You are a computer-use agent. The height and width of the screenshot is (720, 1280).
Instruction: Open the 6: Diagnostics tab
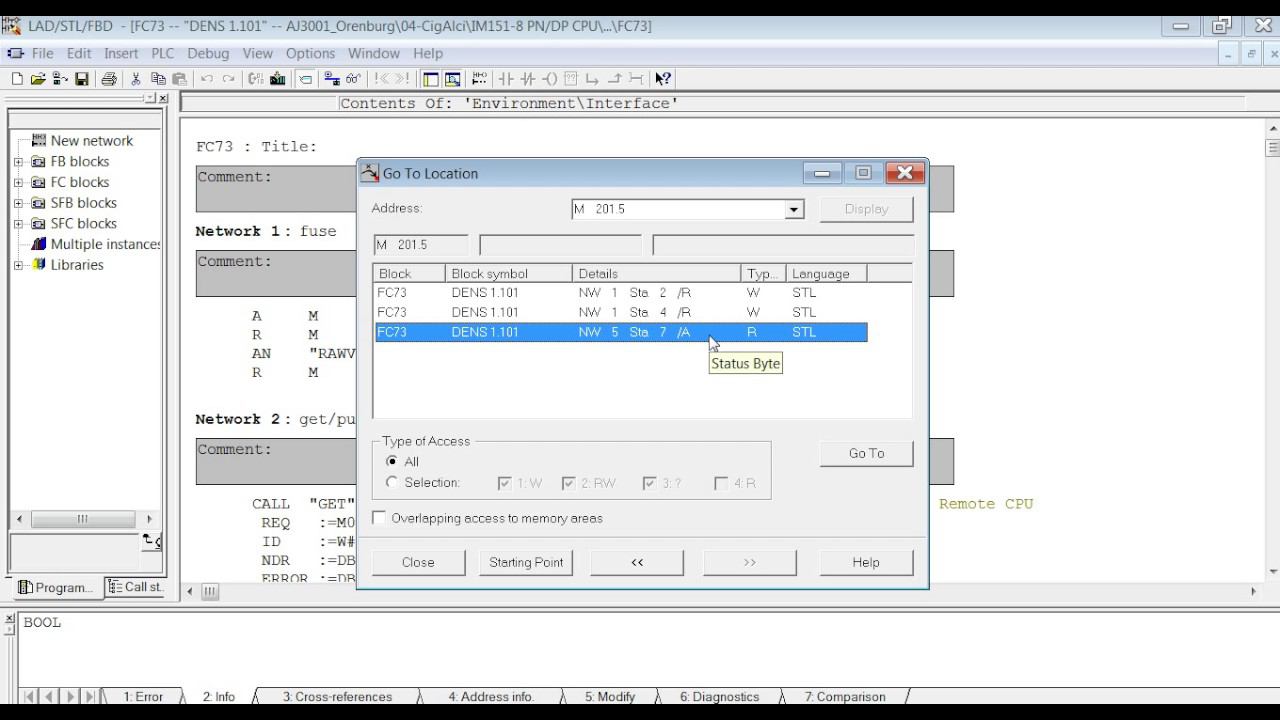coord(719,697)
